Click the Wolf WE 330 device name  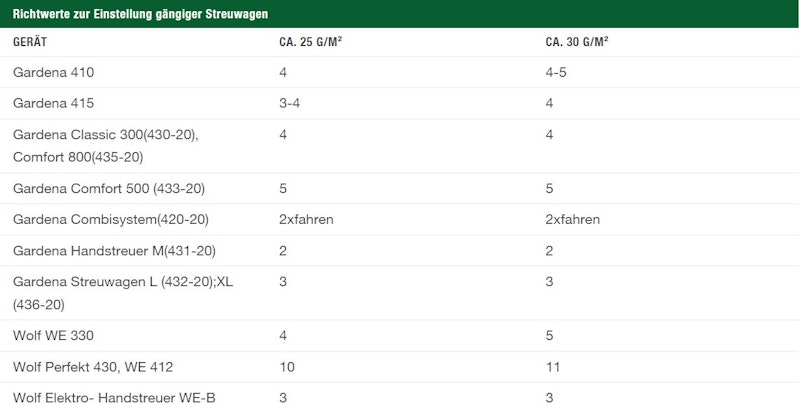coord(53,335)
